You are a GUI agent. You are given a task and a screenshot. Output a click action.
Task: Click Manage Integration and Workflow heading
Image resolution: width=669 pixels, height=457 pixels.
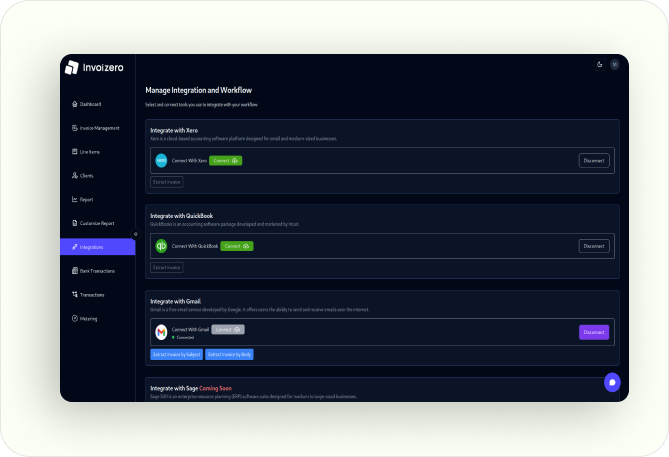tap(198, 90)
